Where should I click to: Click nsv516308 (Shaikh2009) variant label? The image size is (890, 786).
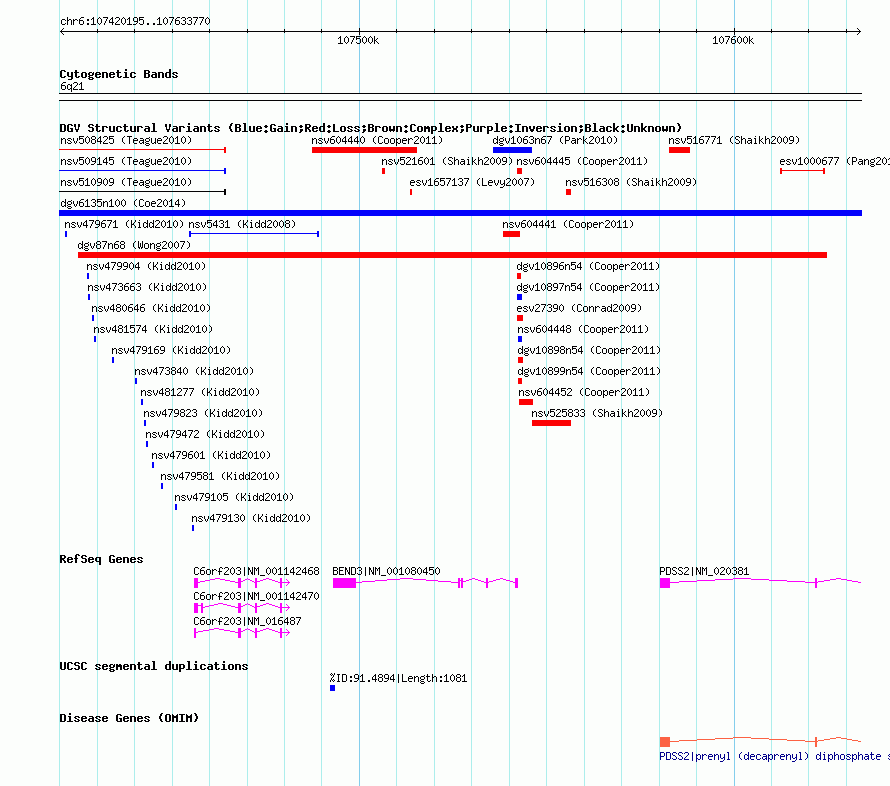(x=631, y=182)
